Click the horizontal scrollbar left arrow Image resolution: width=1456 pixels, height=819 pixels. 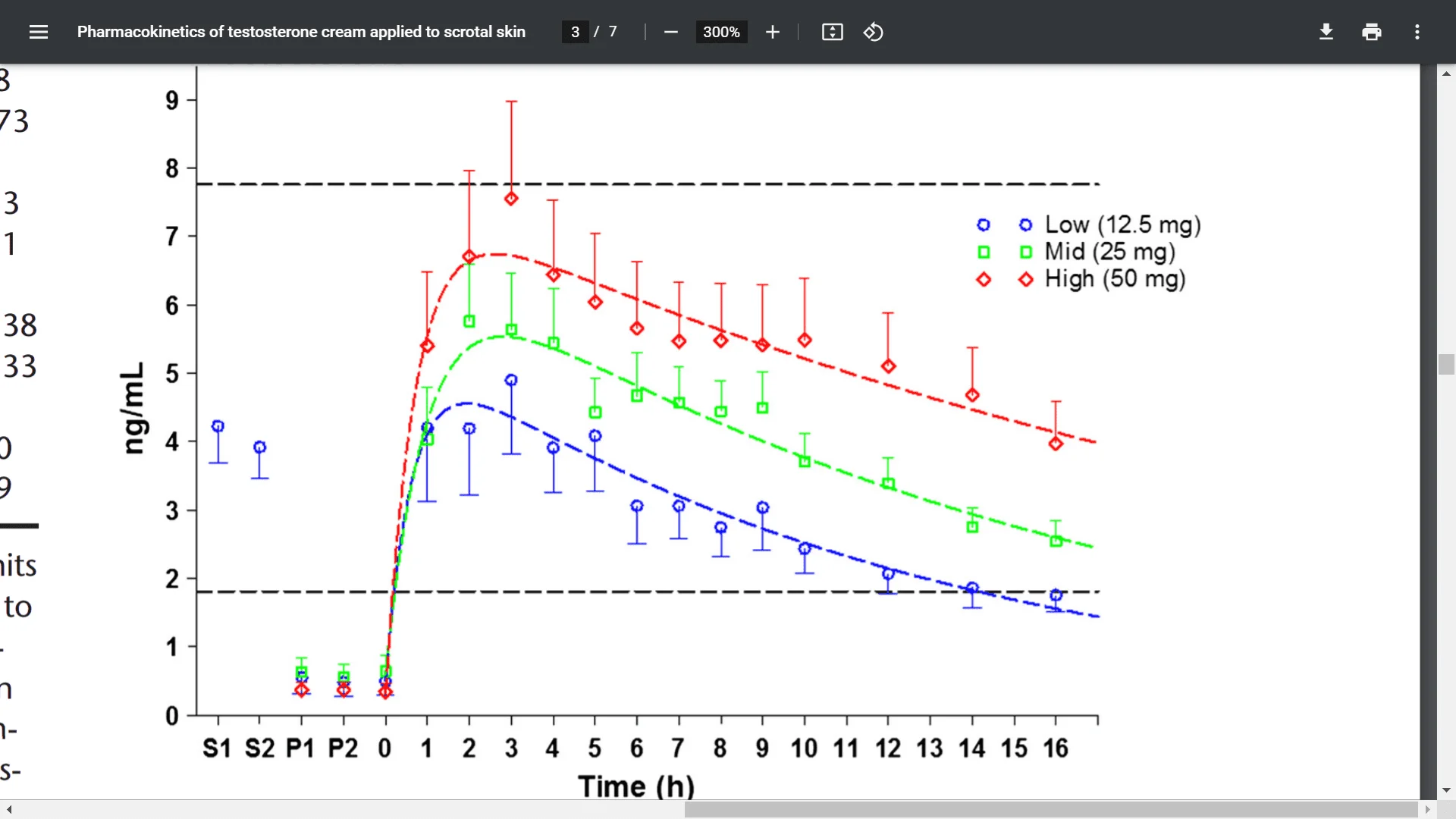[9, 809]
